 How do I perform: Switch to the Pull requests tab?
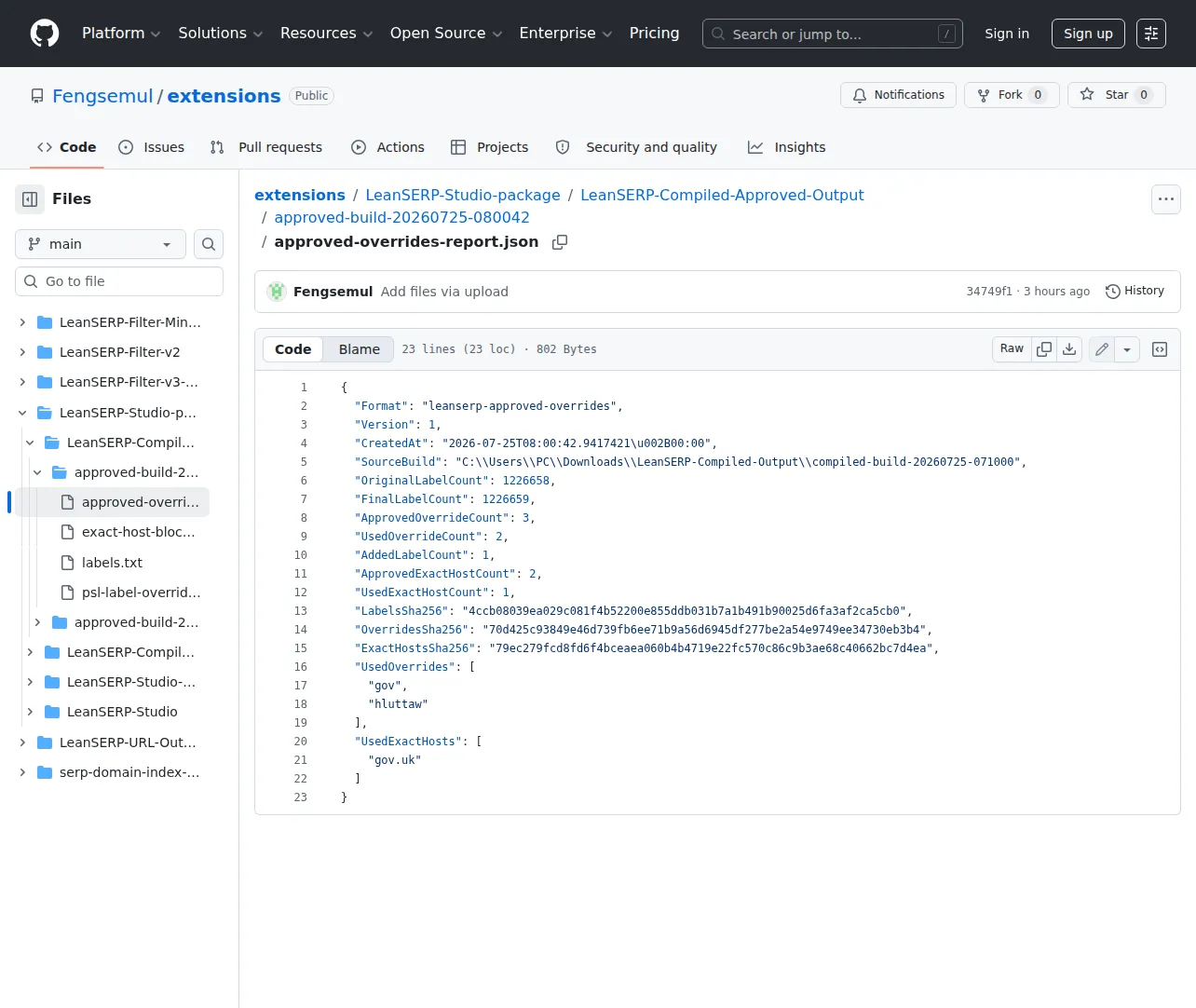point(266,147)
